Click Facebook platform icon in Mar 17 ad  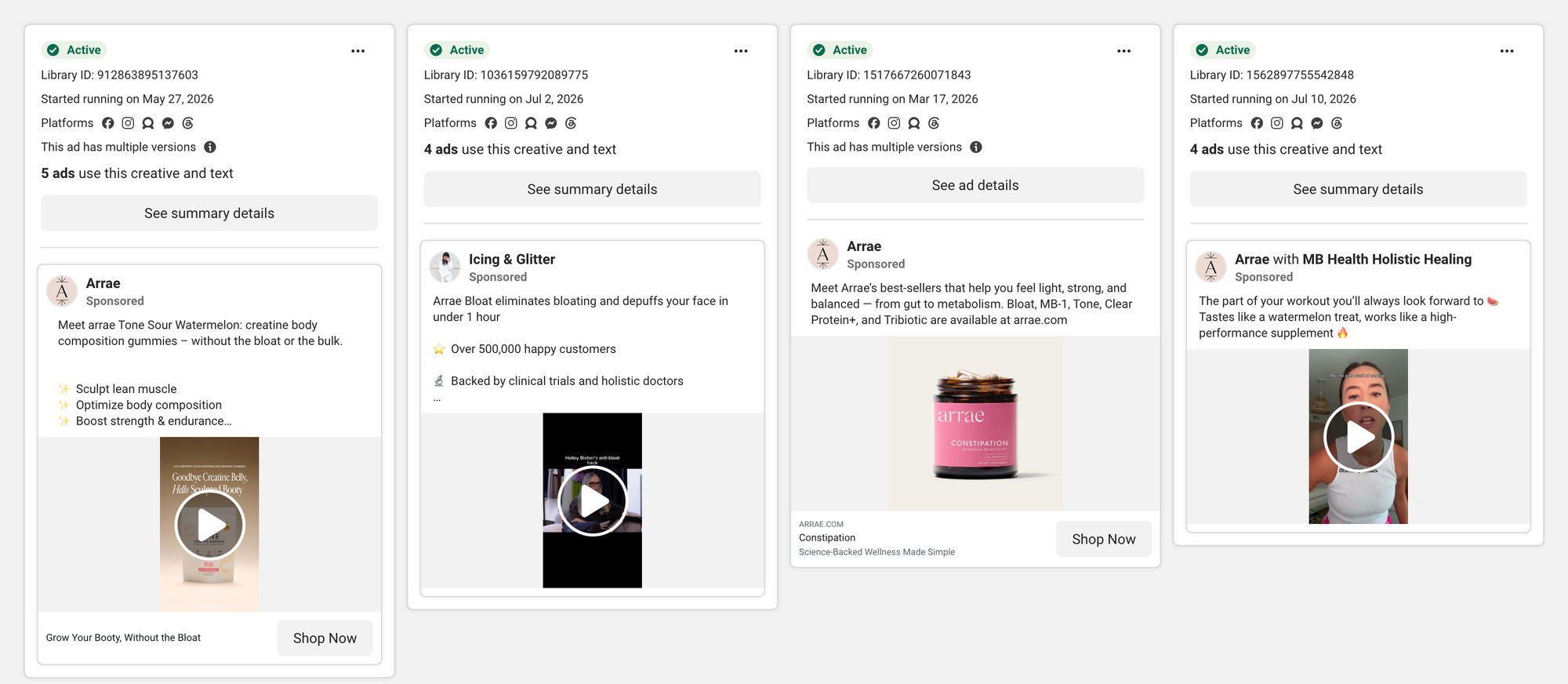click(x=874, y=123)
